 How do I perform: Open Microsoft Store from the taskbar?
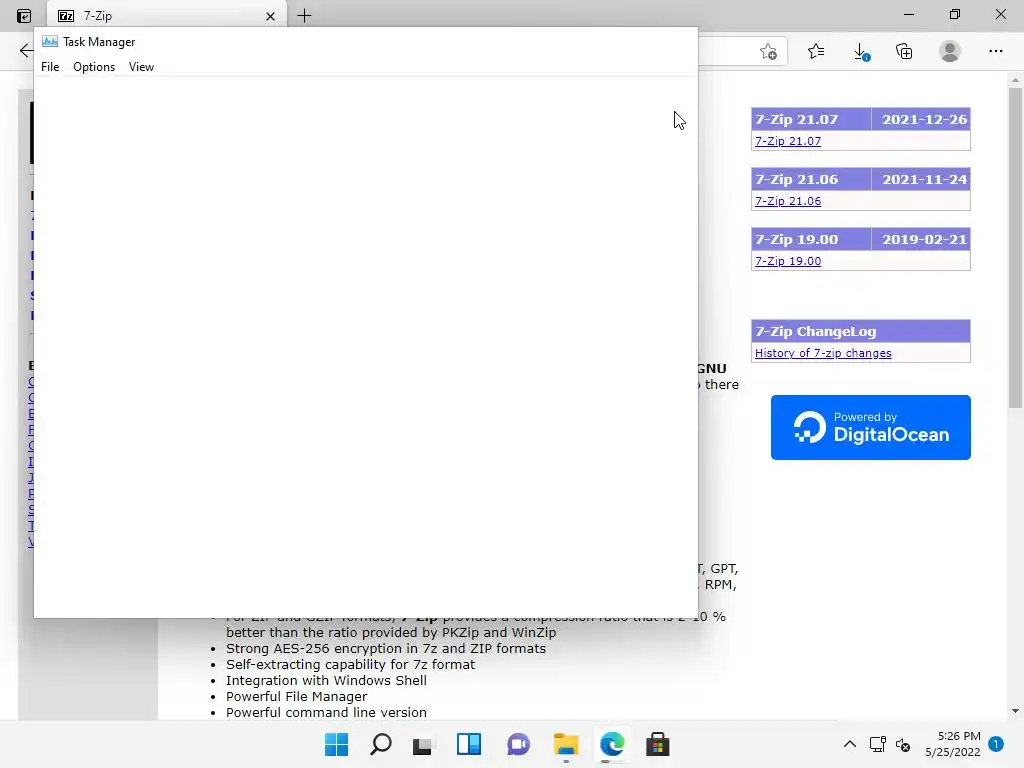click(x=658, y=744)
